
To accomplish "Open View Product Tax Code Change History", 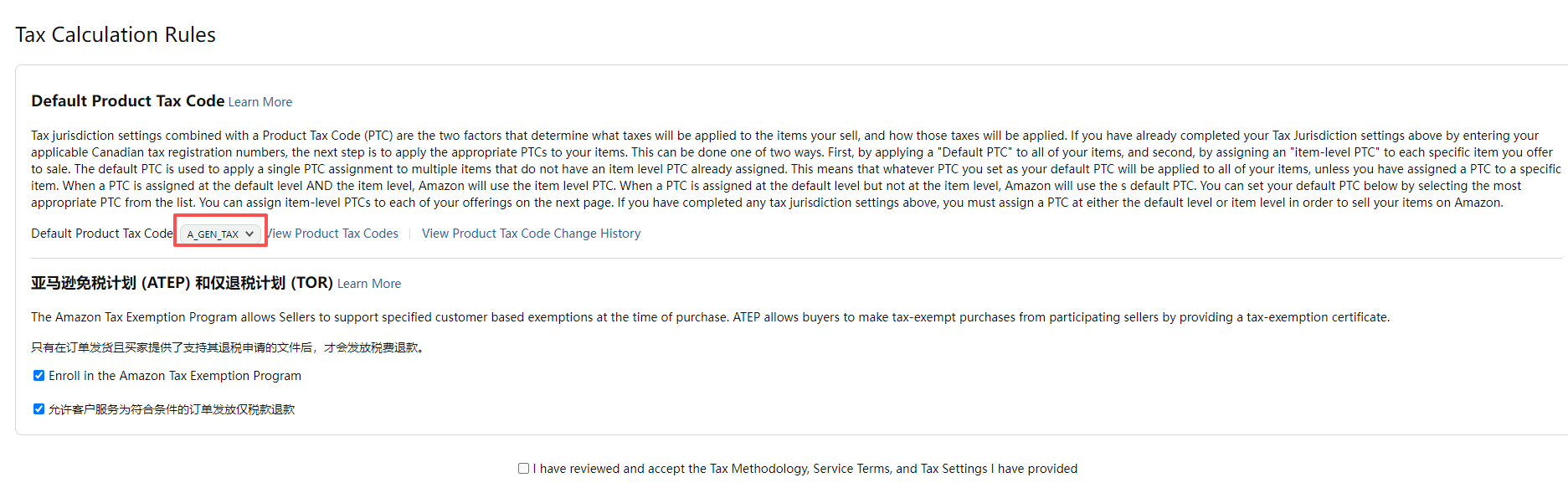I will [531, 234].
